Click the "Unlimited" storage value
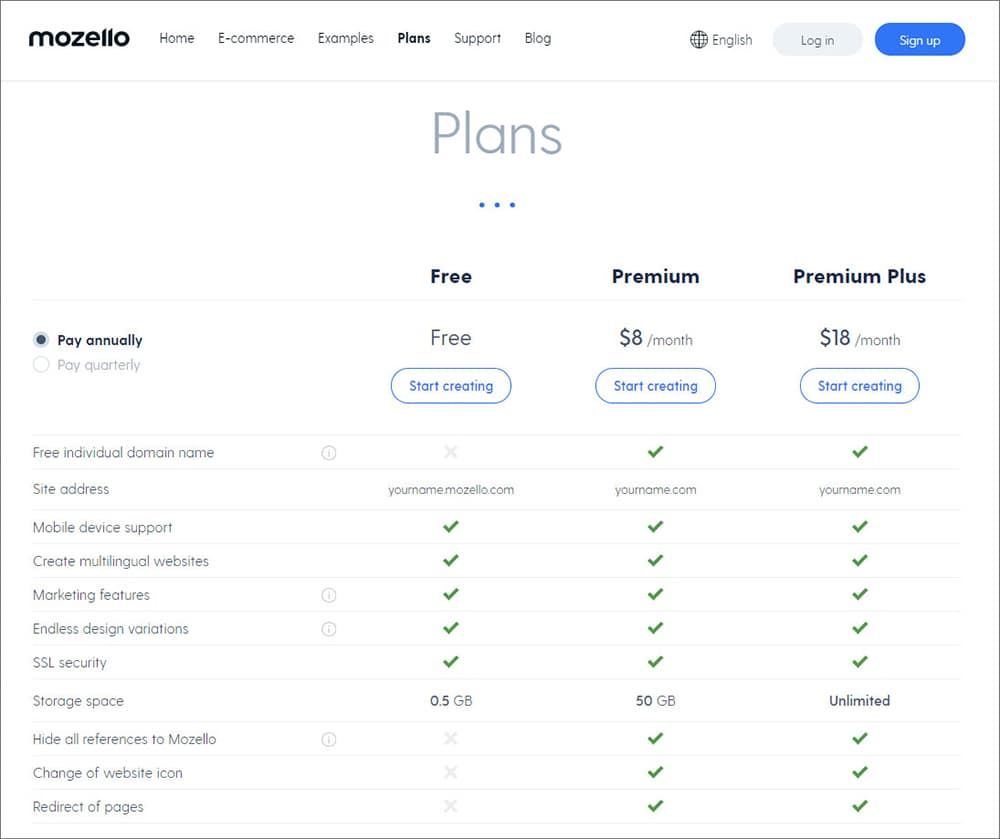The height and width of the screenshot is (839, 1000). [x=860, y=701]
